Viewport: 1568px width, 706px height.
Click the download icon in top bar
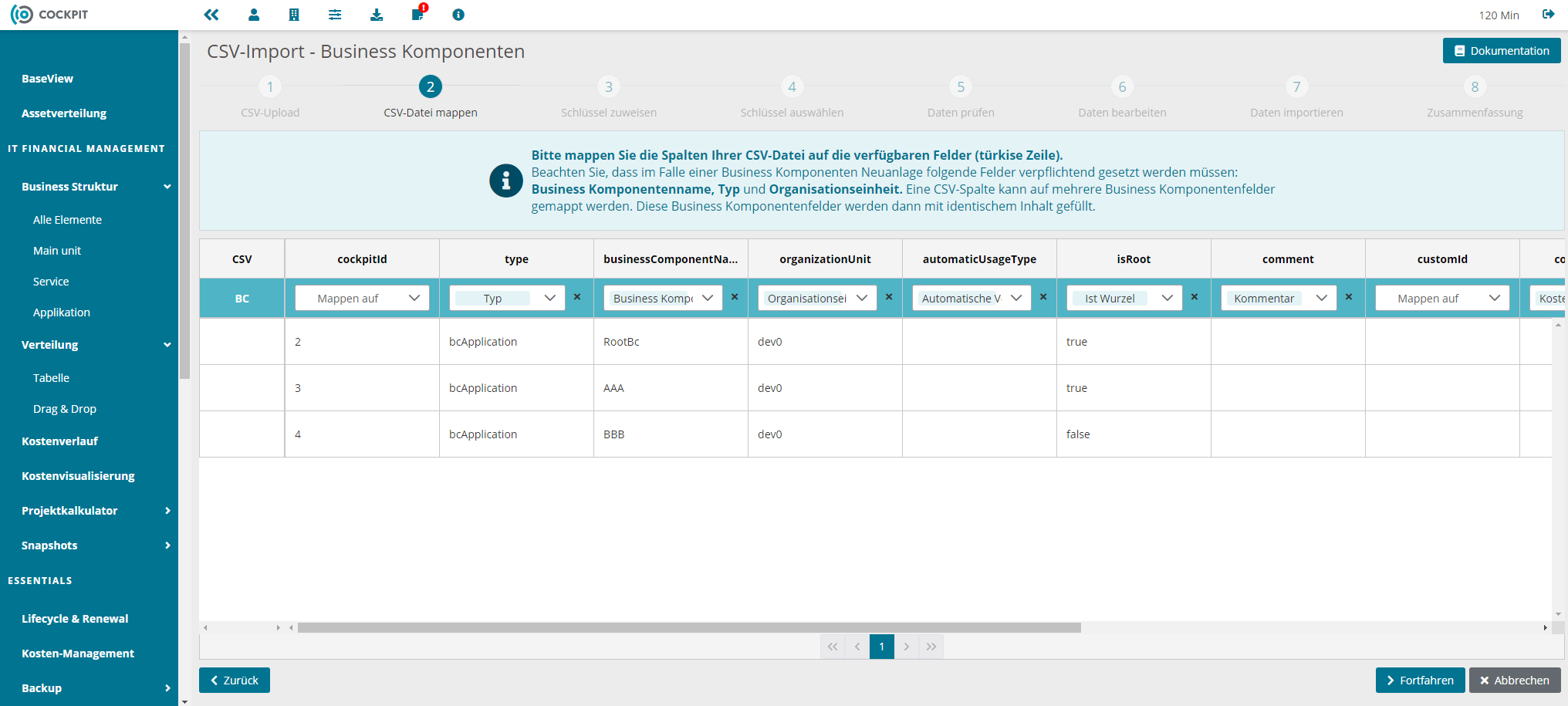[377, 15]
